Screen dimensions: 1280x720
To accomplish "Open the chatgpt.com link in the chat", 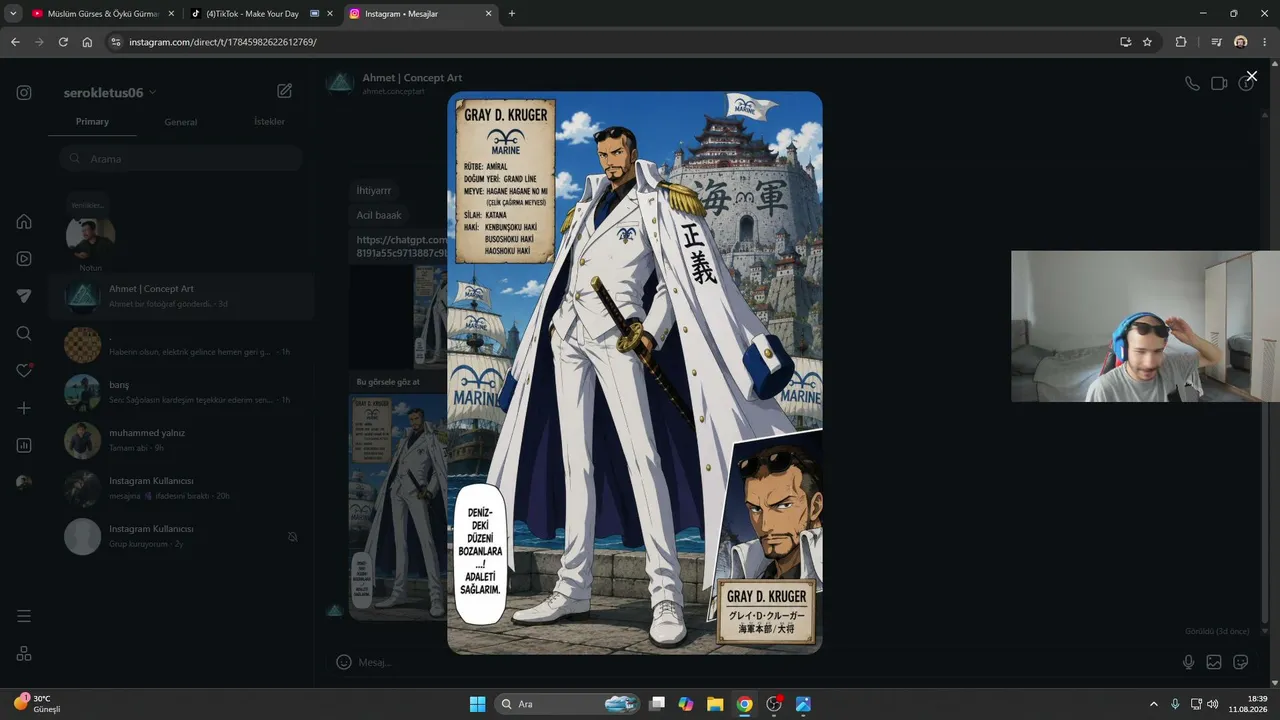I will [402, 247].
